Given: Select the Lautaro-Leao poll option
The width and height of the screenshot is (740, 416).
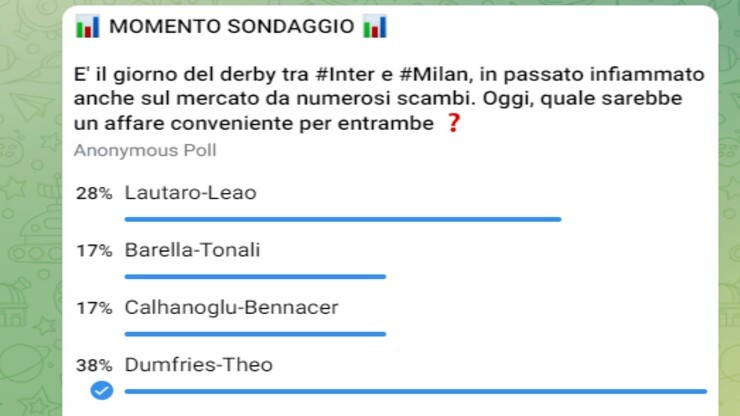Looking at the screenshot, I should (x=191, y=193).
